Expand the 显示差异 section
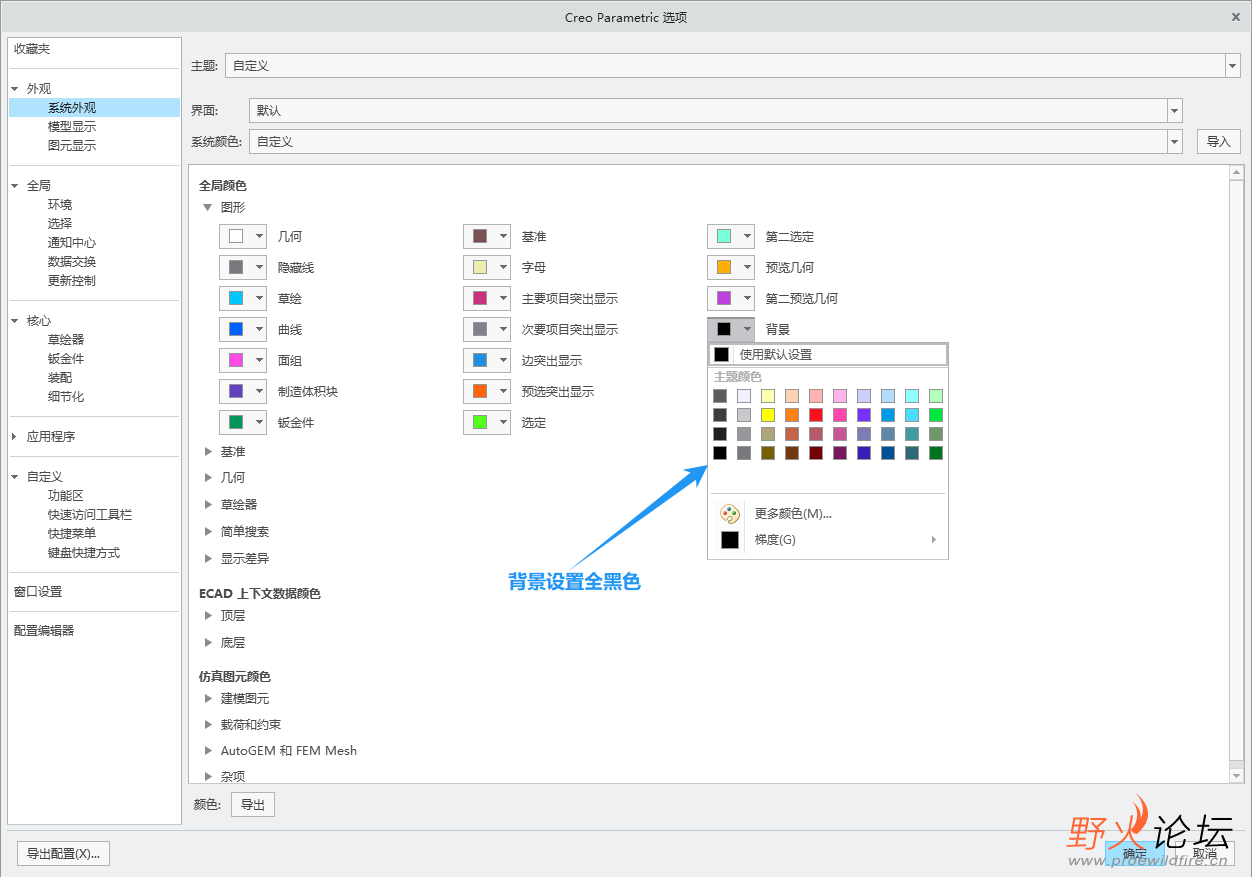The width and height of the screenshot is (1252, 877). (x=208, y=559)
